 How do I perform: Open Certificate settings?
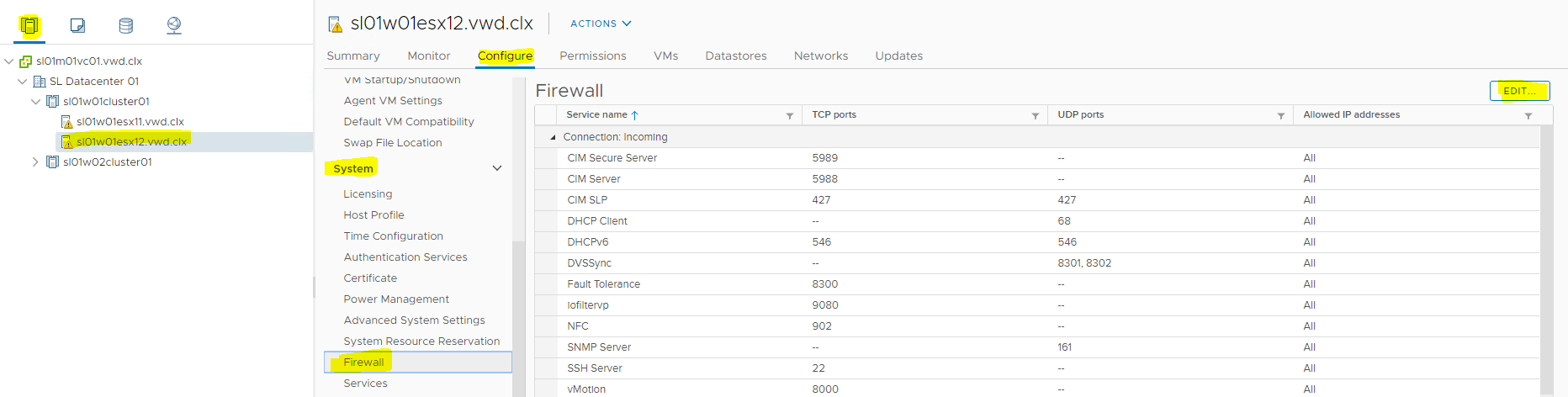pos(370,278)
